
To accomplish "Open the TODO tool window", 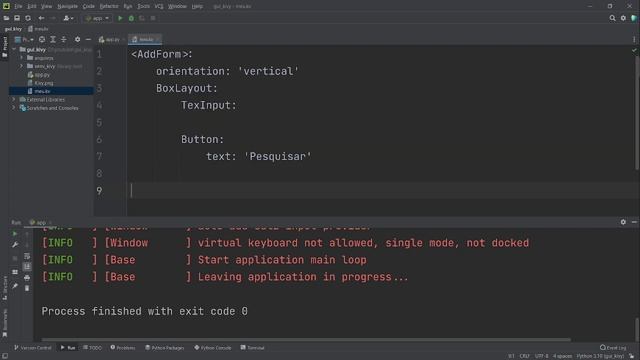I will (x=92, y=348).
